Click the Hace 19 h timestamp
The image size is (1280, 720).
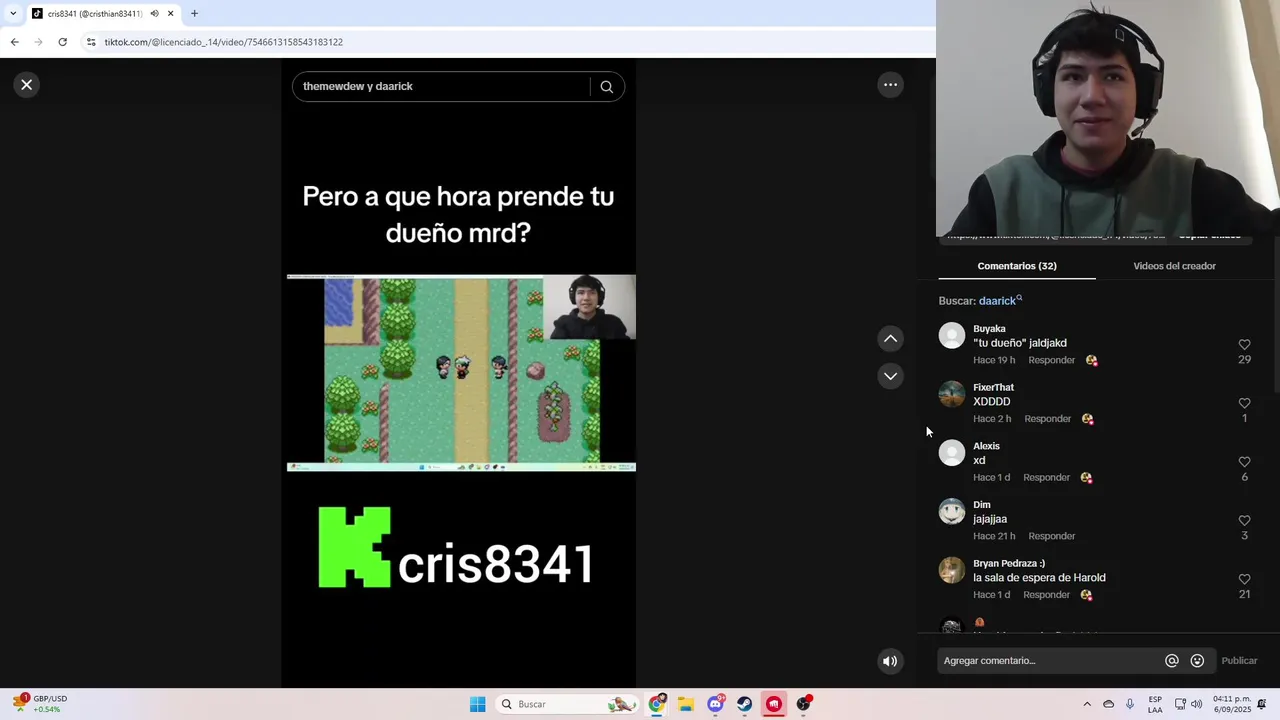pyautogui.click(x=994, y=360)
